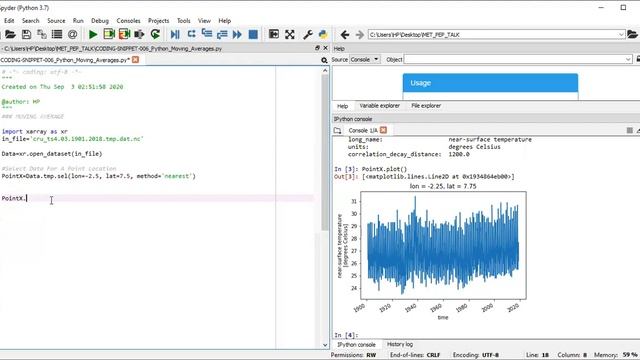Click the debugger step-return icon

pos(222,34)
